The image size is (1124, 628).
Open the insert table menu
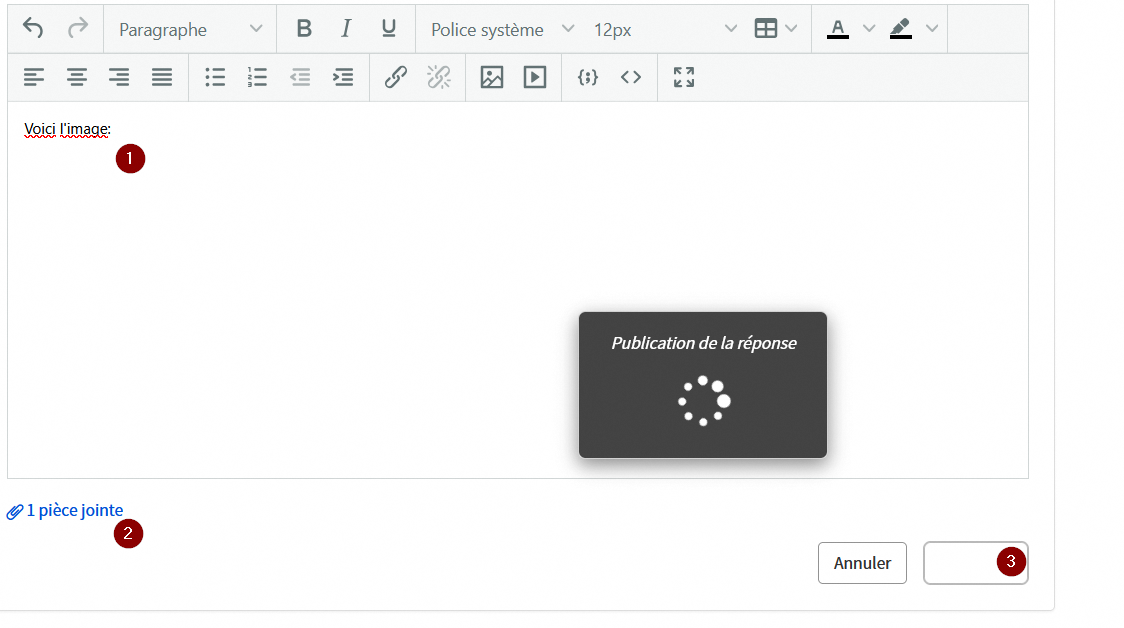click(x=776, y=29)
